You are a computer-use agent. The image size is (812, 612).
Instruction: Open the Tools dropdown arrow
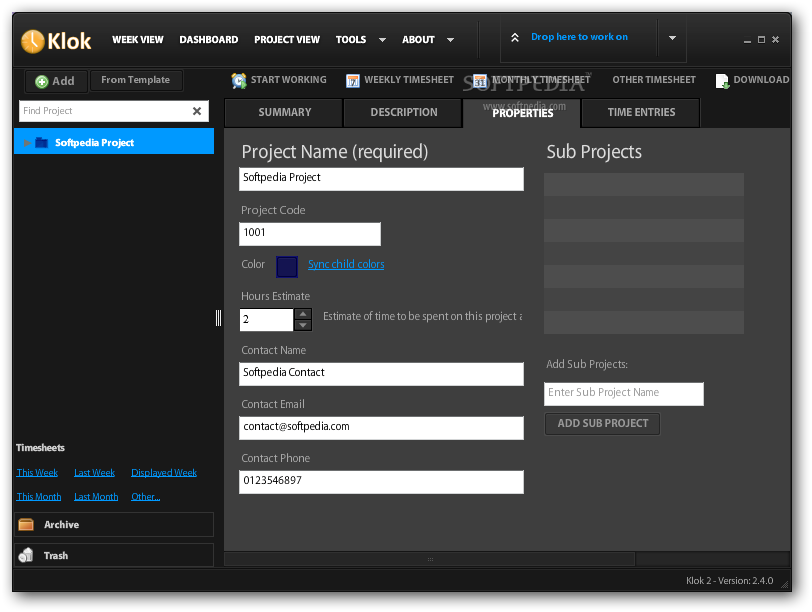coord(382,40)
